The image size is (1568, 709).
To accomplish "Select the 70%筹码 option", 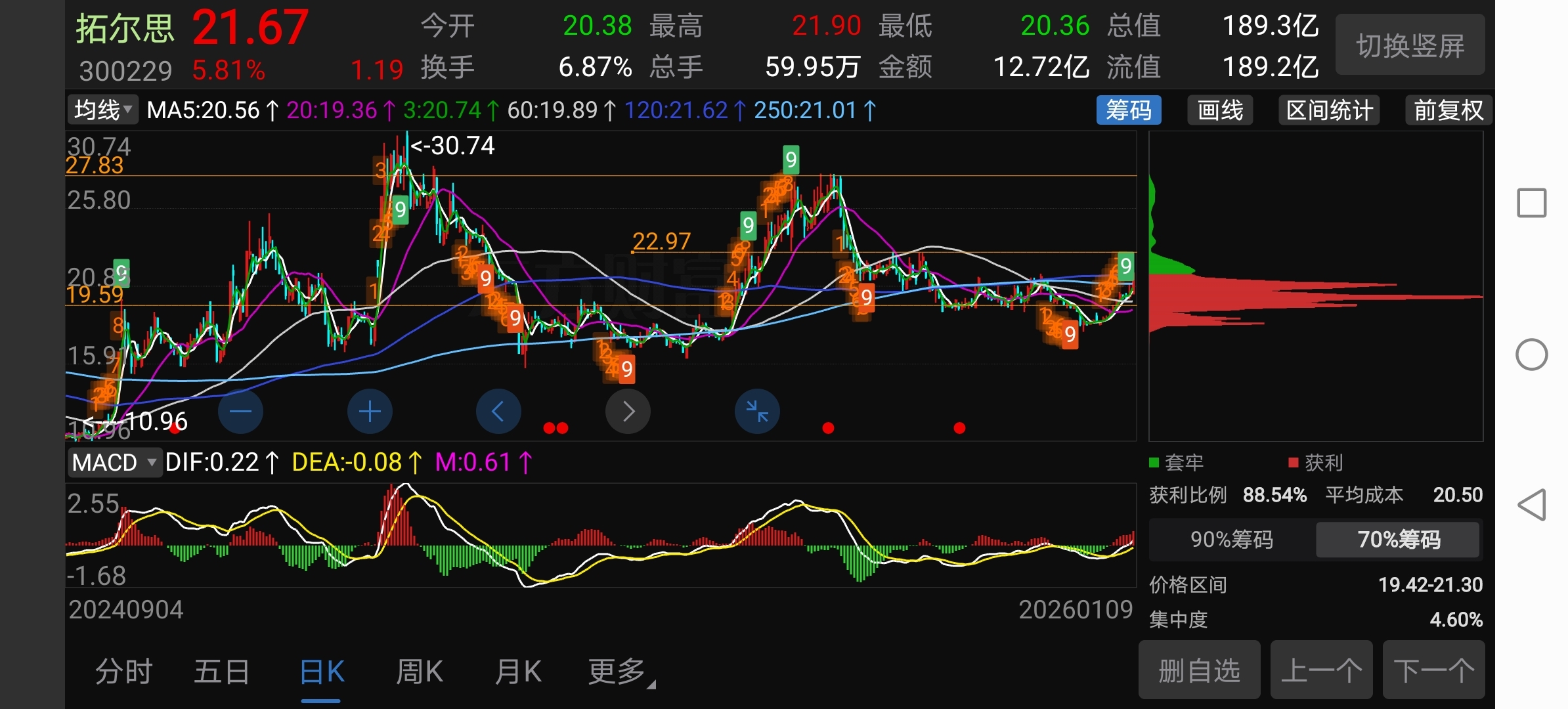I will pyautogui.click(x=1399, y=540).
